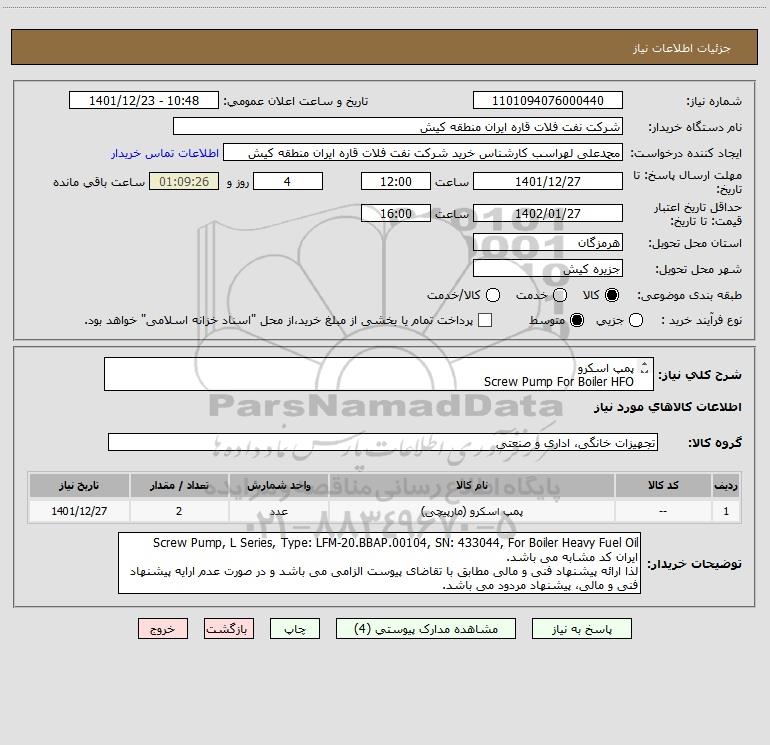Click the واحد شمارش column header
Screen dimensions: 770x745
pyautogui.click(x=278, y=485)
